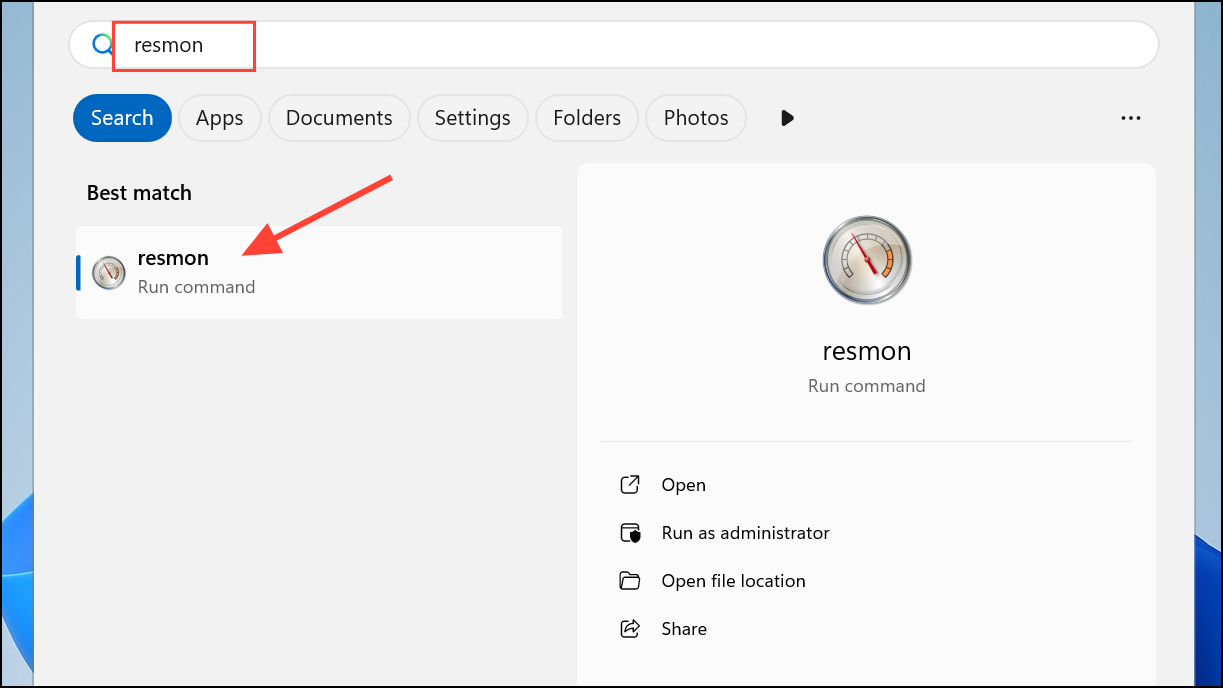Switch to the Apps filter
1223x688 pixels.
219,118
